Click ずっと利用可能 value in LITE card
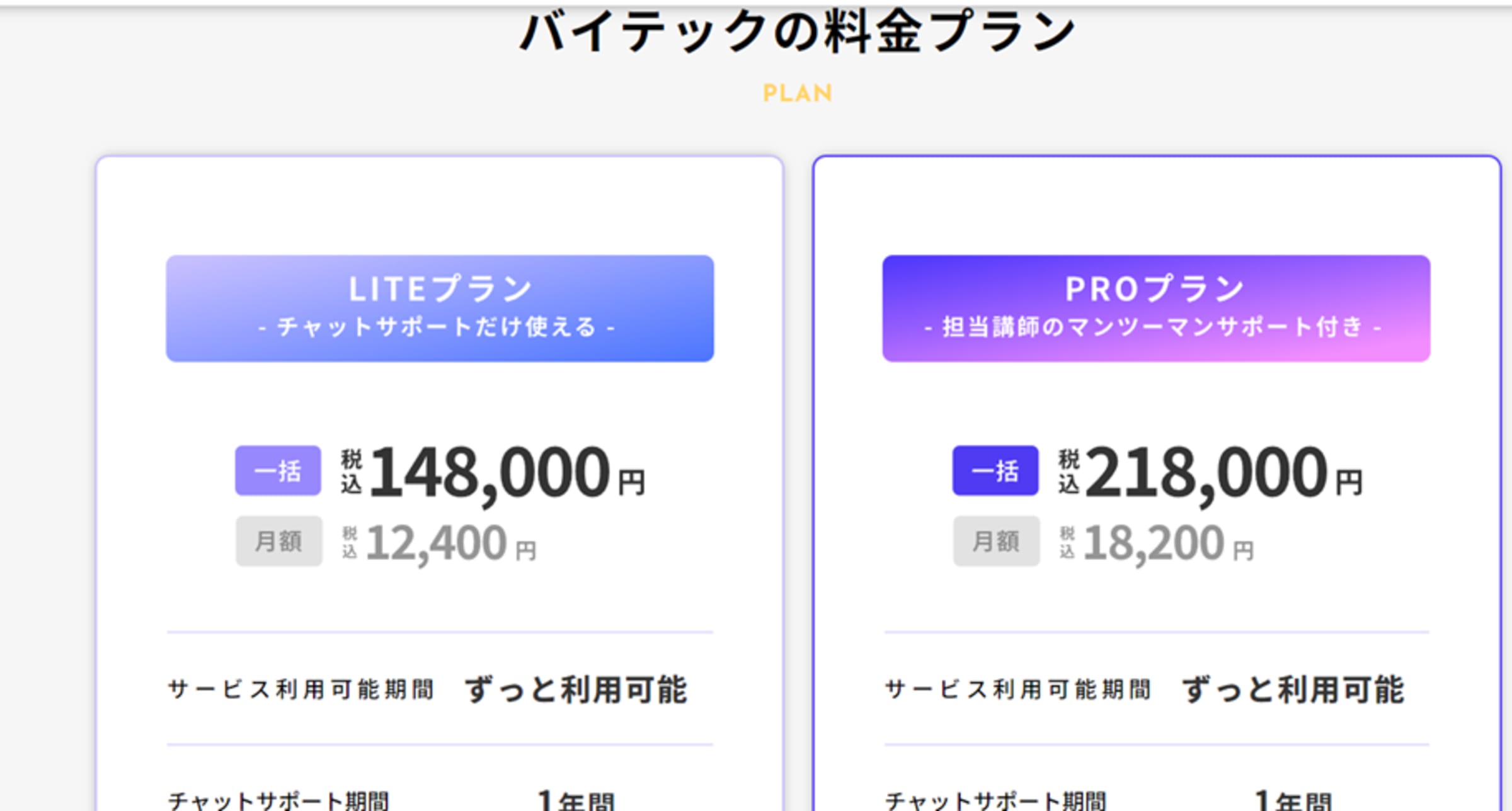Image resolution: width=1512 pixels, height=811 pixels. (x=576, y=689)
